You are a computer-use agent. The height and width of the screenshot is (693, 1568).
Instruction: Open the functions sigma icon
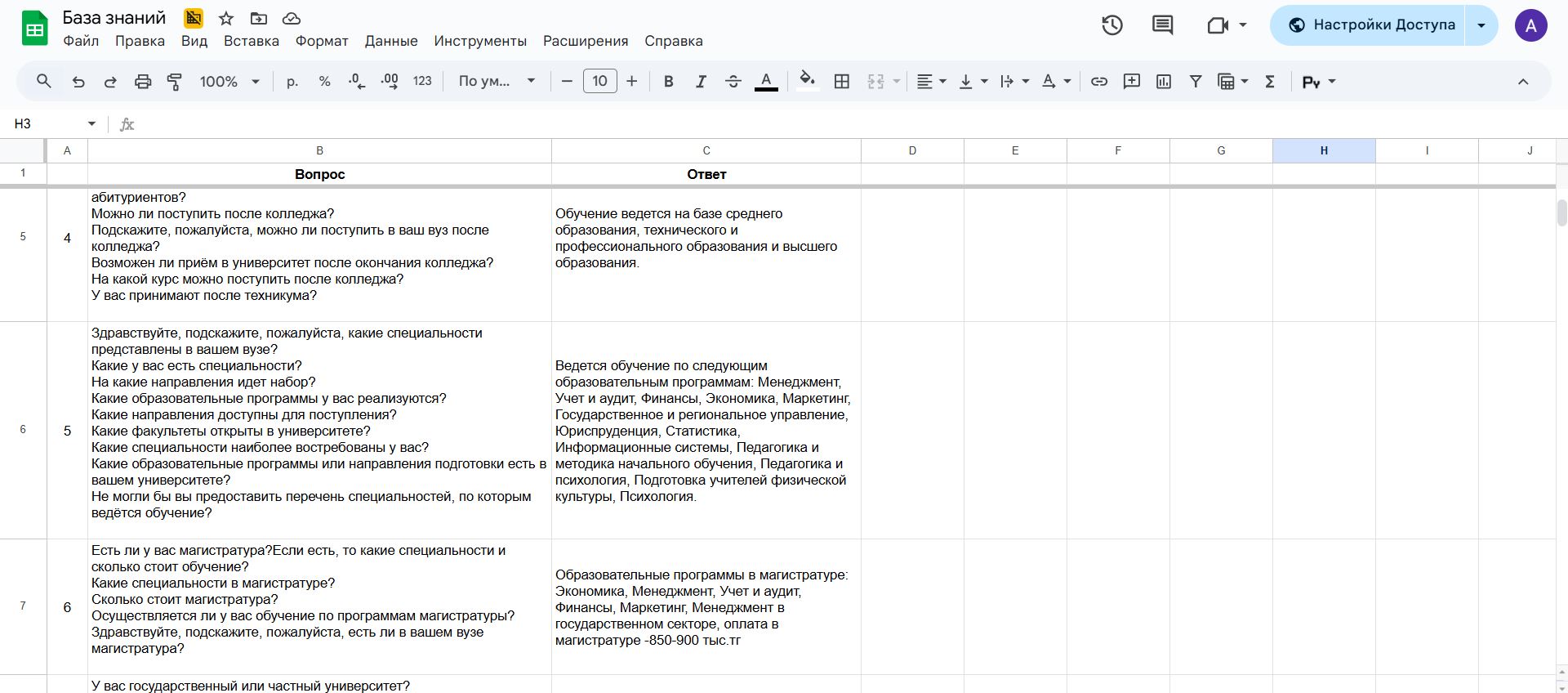1270,81
